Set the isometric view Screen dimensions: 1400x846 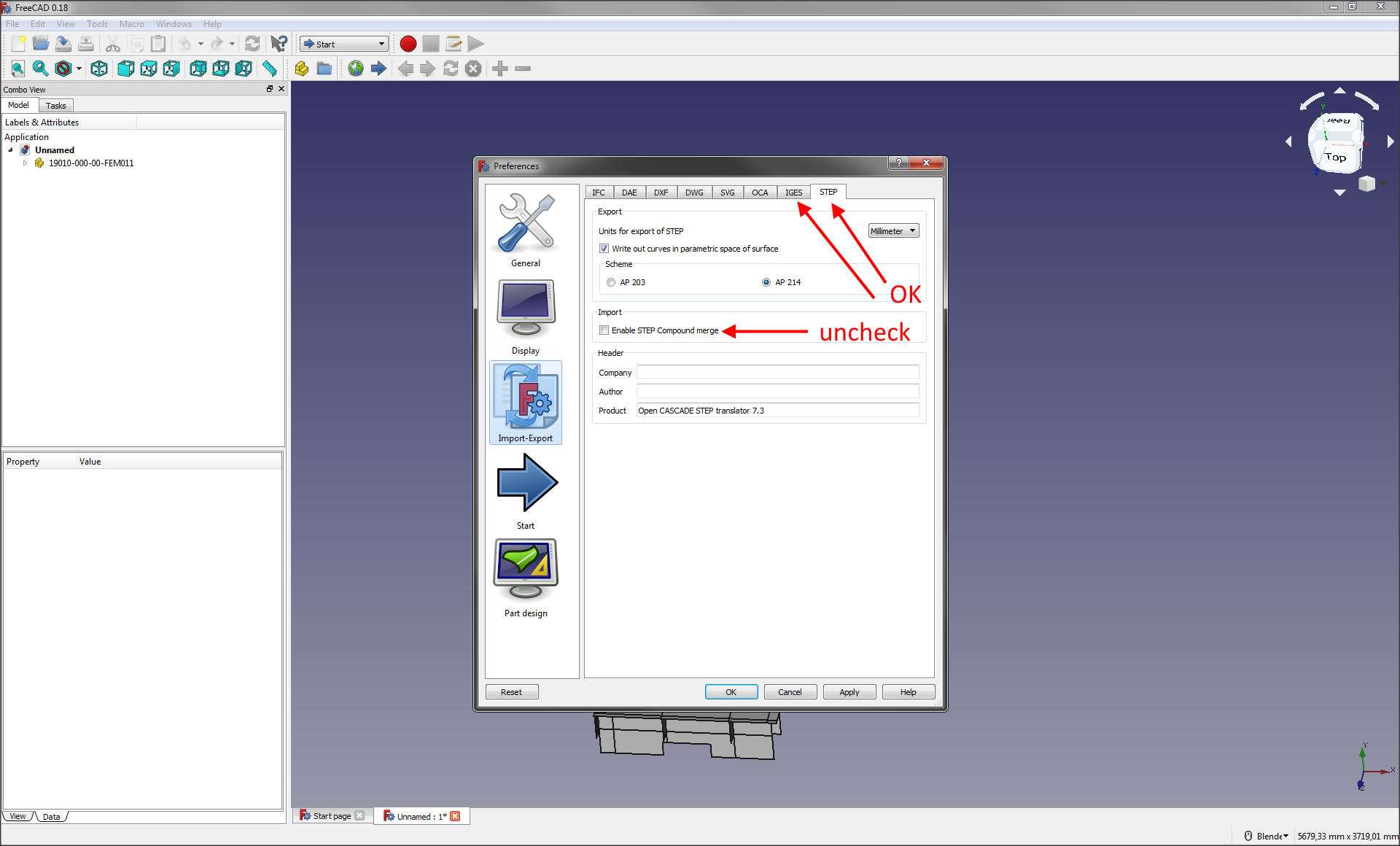[x=99, y=69]
